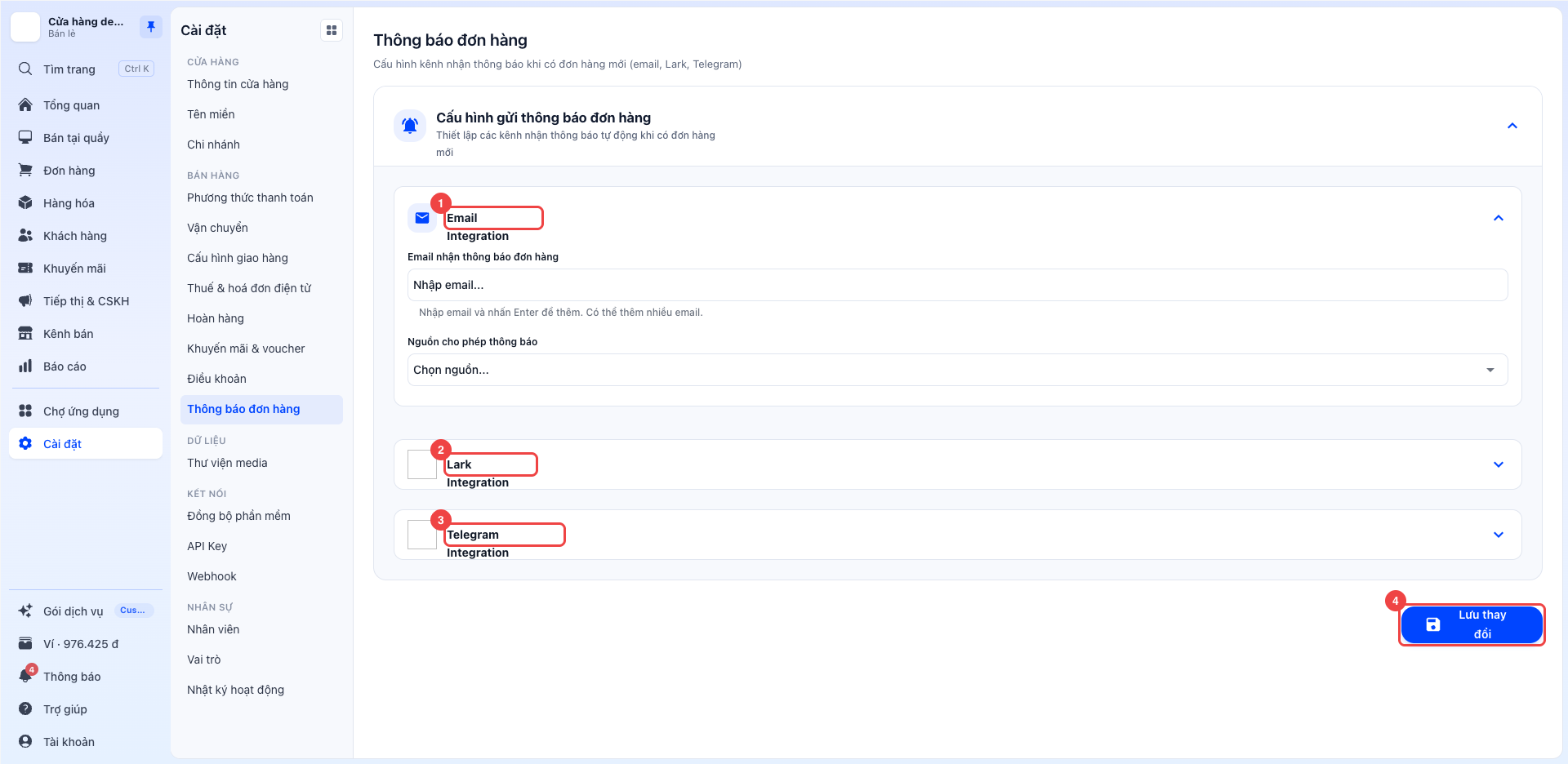
Task: Open Tiếp thị & CSKH megaphone icon
Action: [x=25, y=300]
